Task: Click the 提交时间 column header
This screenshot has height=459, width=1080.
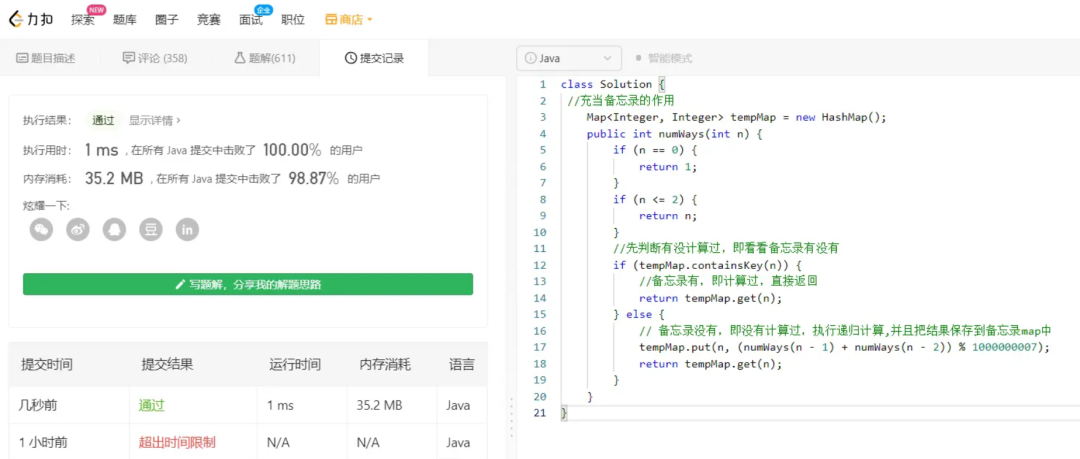Action: click(x=45, y=365)
